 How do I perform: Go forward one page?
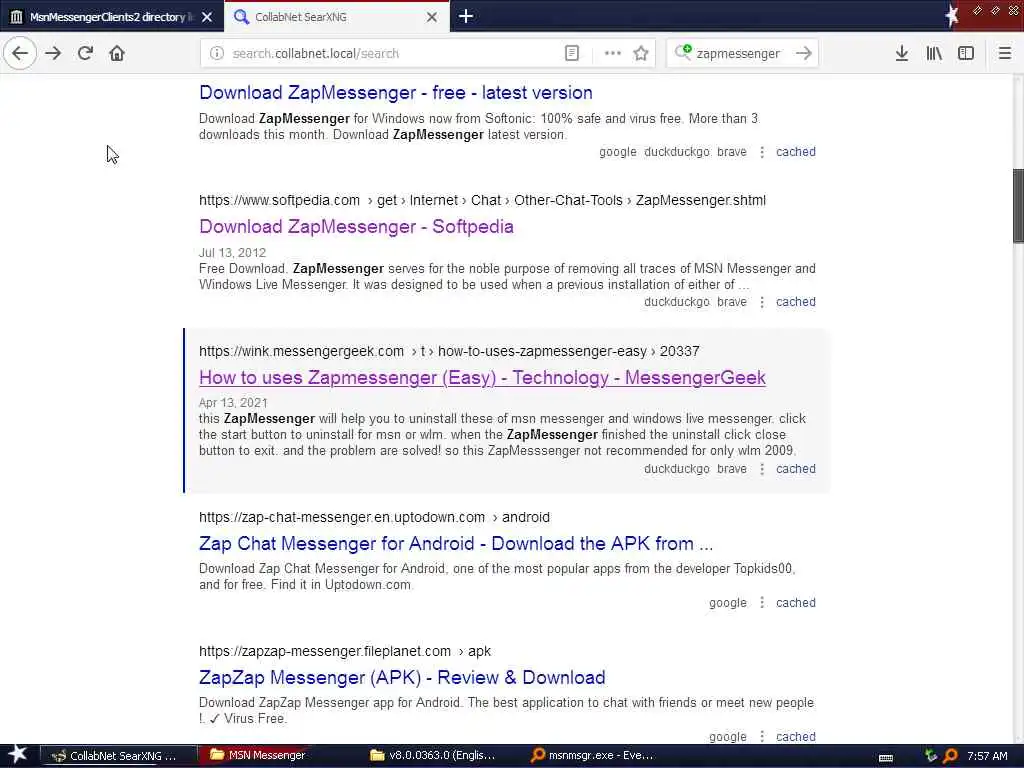[53, 54]
